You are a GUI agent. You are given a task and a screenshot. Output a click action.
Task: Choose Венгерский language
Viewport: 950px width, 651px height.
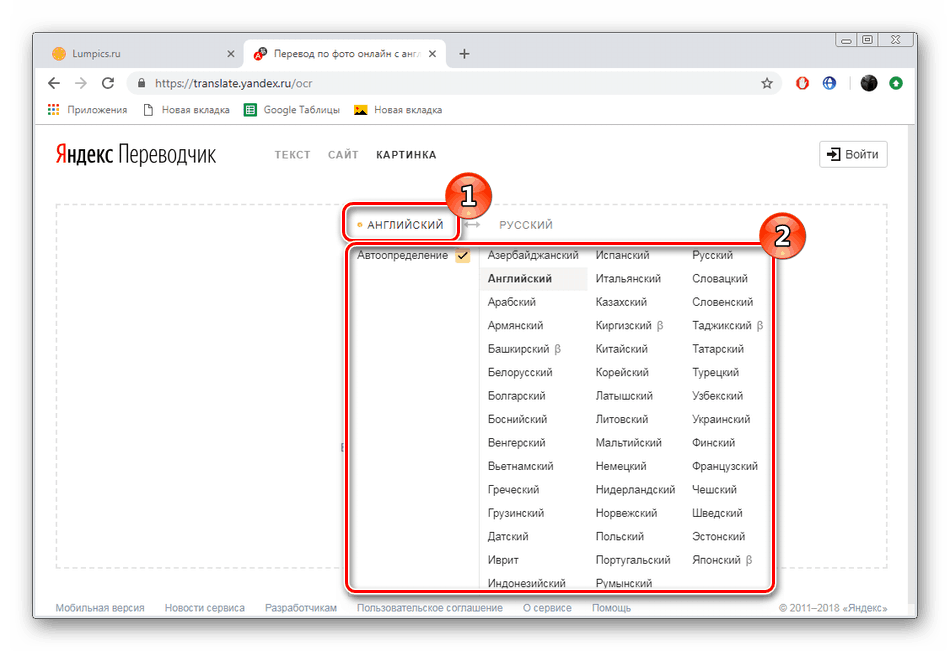pyautogui.click(x=516, y=443)
